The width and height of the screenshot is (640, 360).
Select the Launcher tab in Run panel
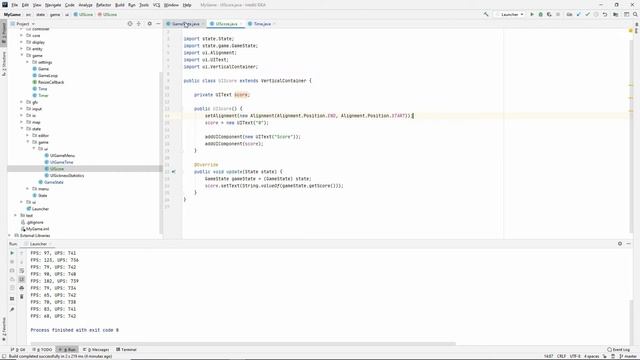pyautogui.click(x=38, y=244)
